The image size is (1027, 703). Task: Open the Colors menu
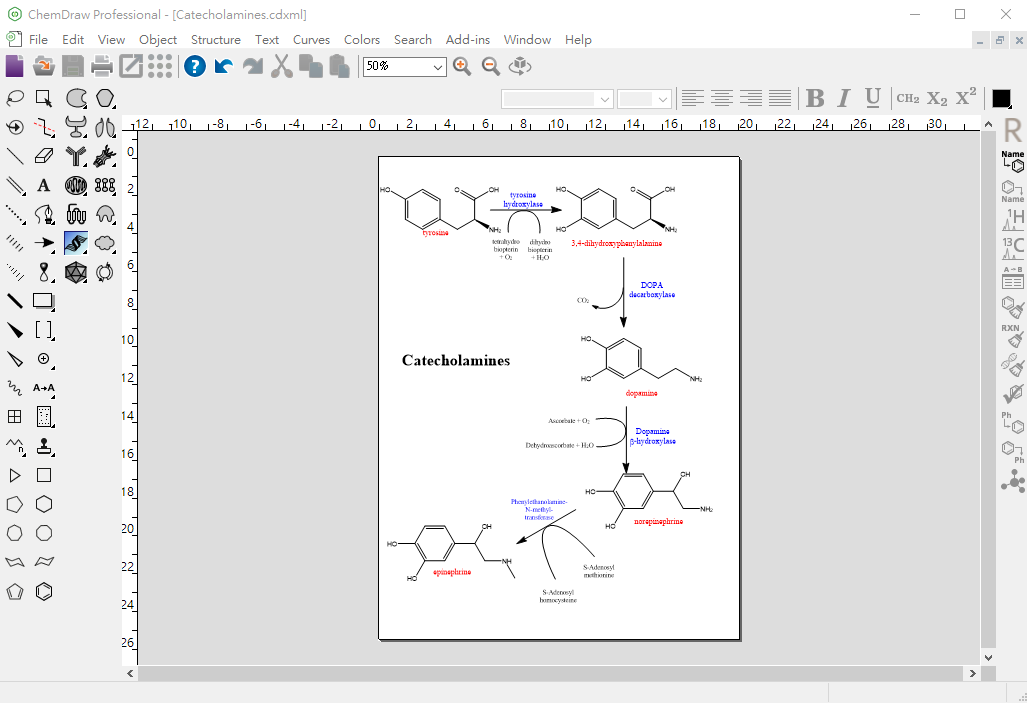(362, 40)
